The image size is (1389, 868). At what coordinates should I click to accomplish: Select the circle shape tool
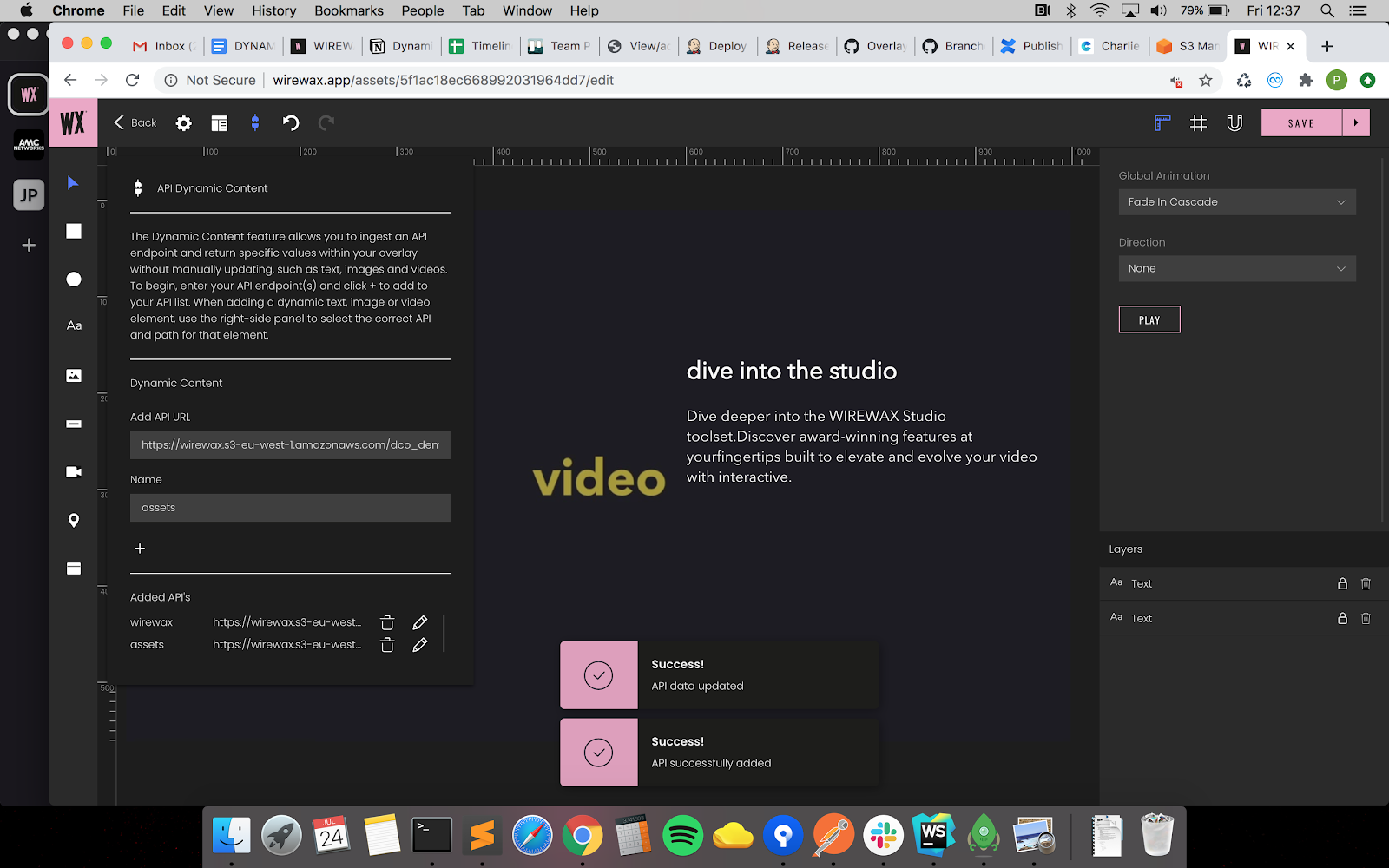[x=74, y=279]
